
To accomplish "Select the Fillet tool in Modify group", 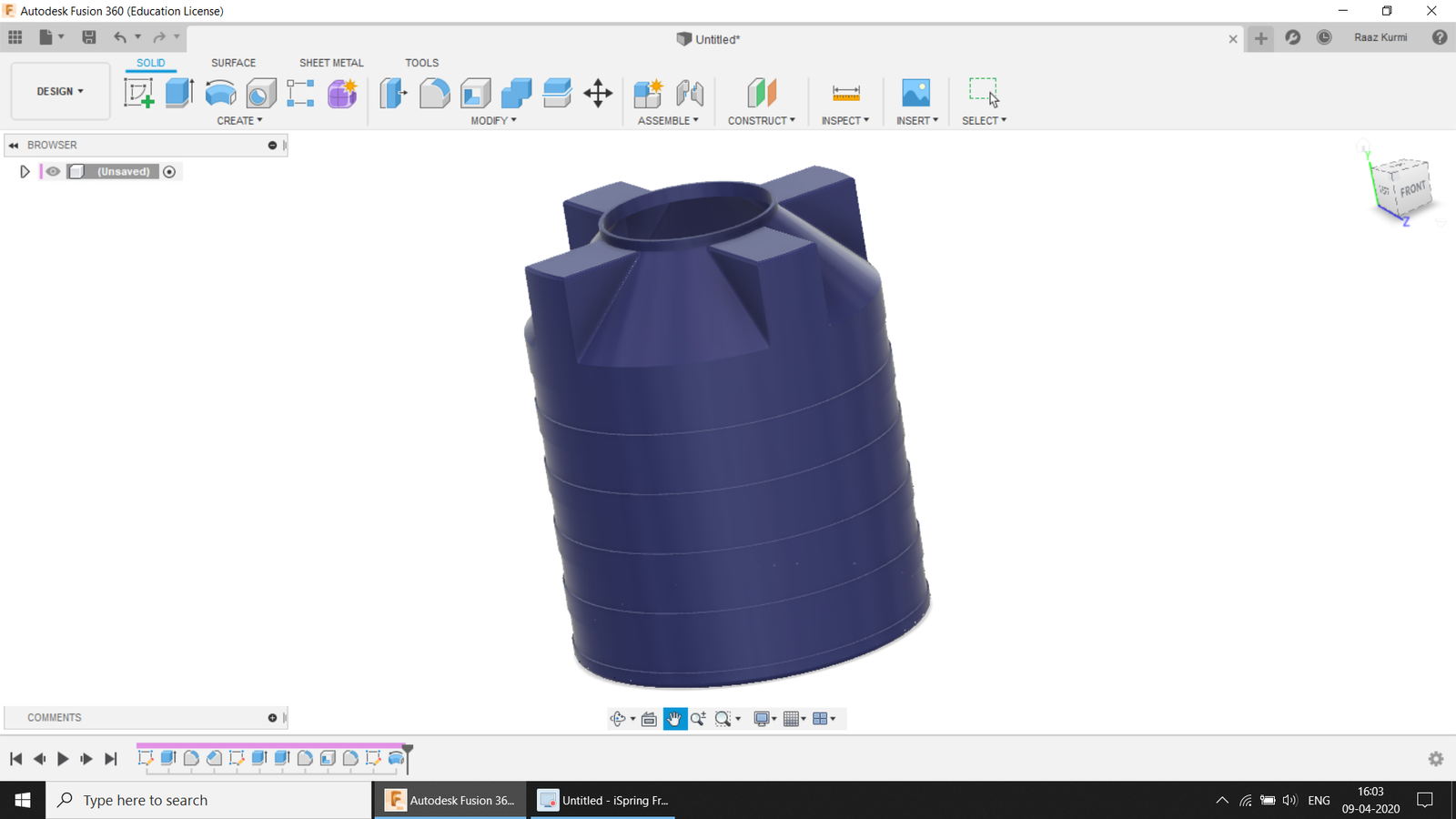I will point(434,93).
